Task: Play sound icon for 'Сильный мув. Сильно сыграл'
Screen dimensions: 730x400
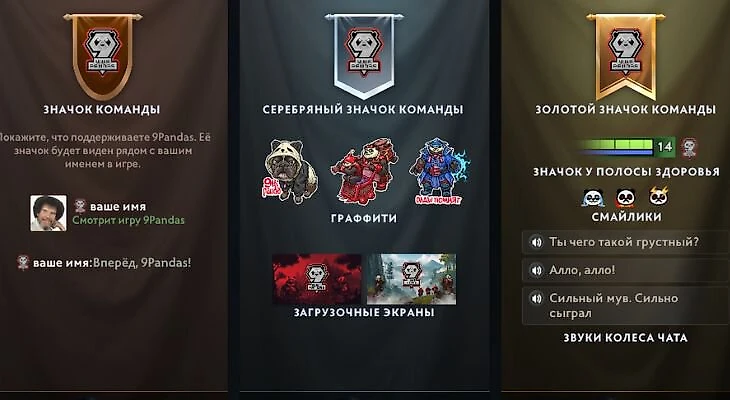Action: point(537,298)
